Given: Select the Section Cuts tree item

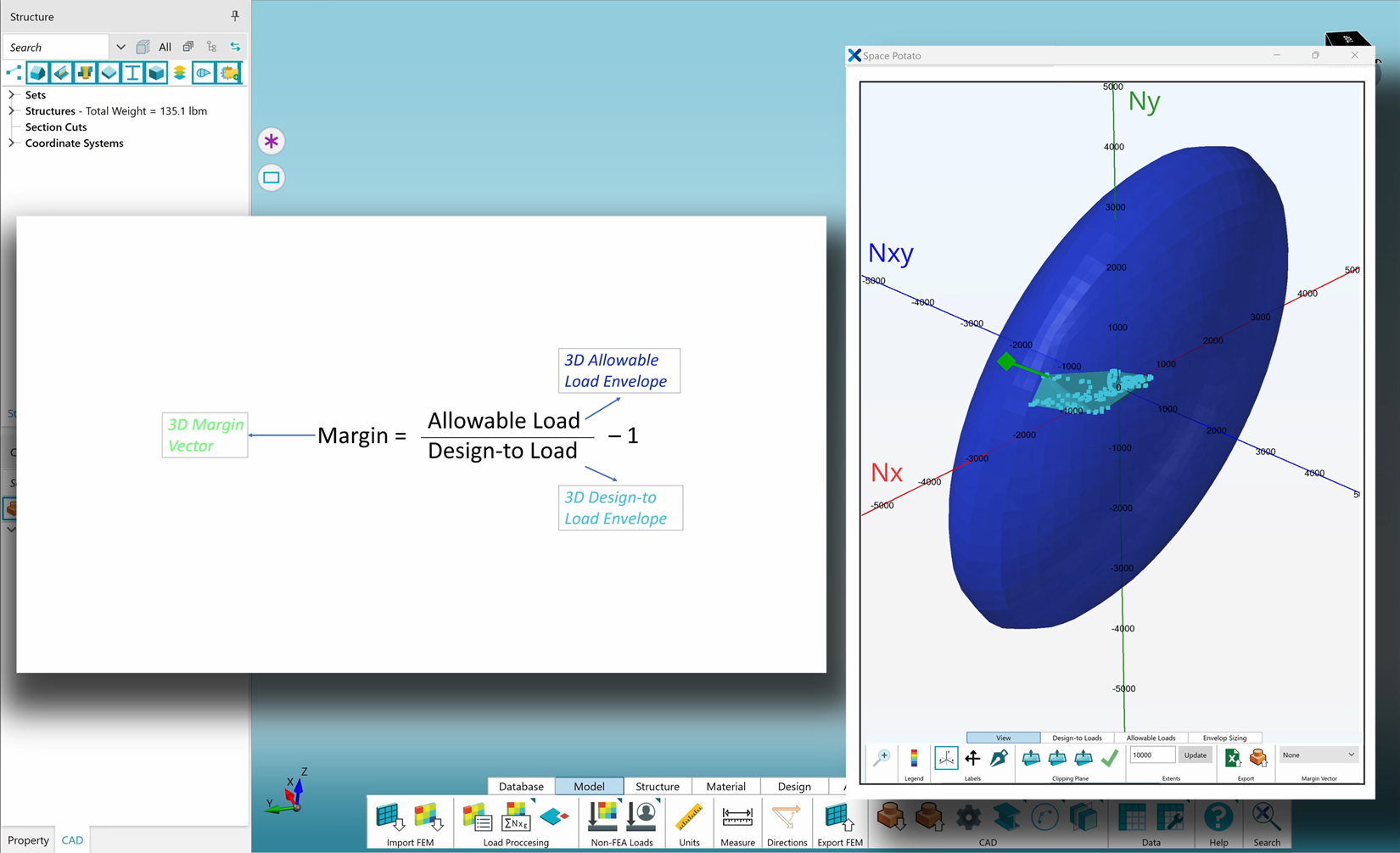Looking at the screenshot, I should click(56, 127).
